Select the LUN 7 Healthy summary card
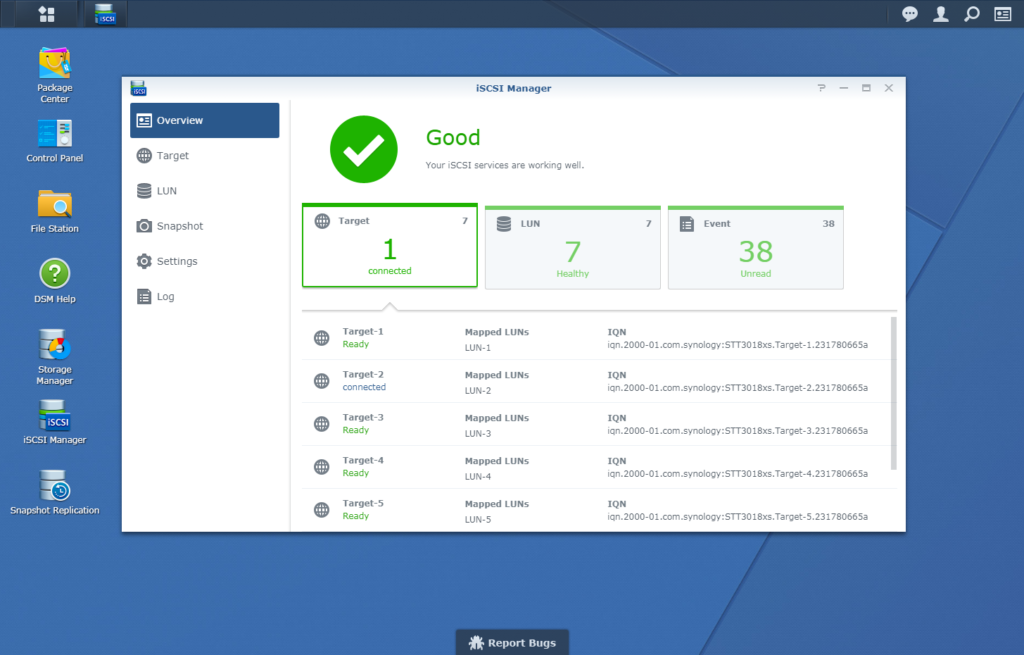 point(573,248)
